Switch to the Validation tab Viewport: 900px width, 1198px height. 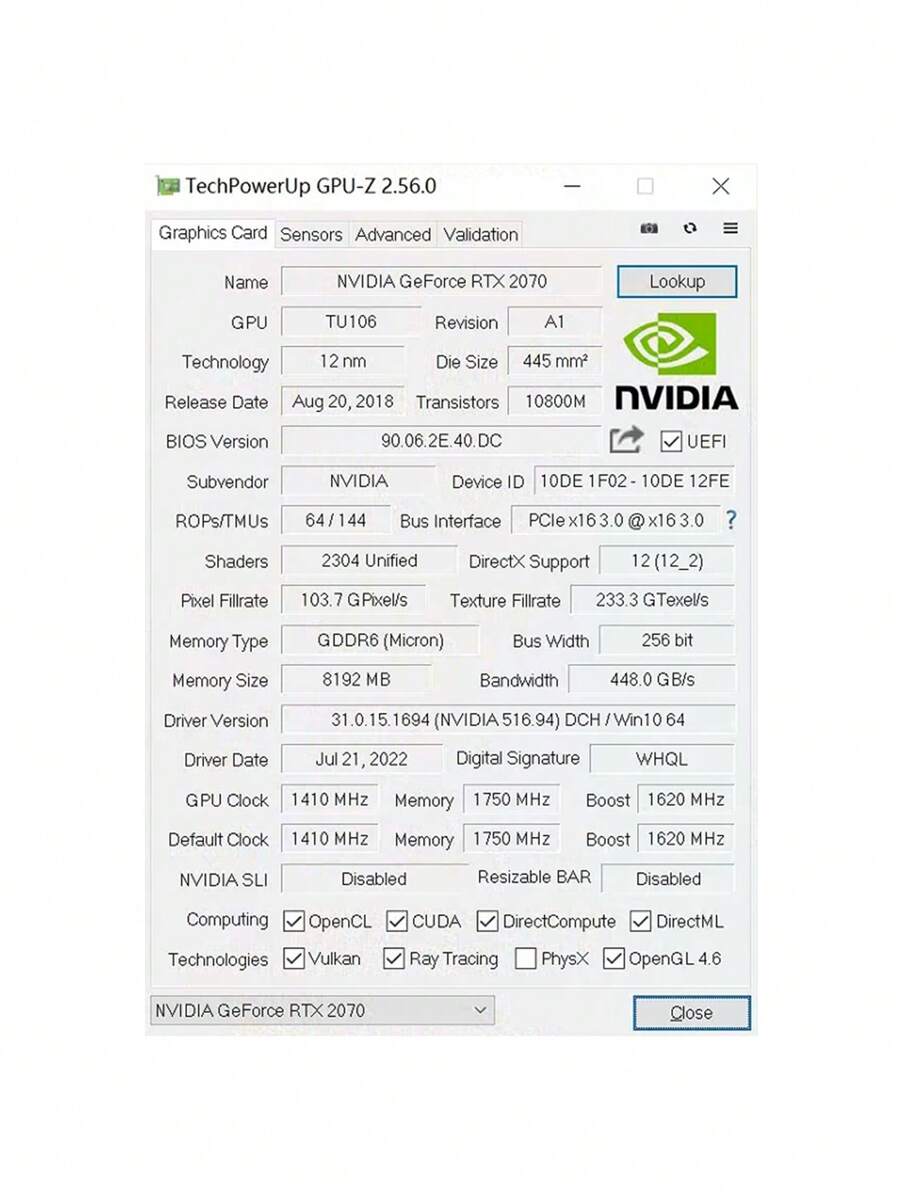[480, 234]
